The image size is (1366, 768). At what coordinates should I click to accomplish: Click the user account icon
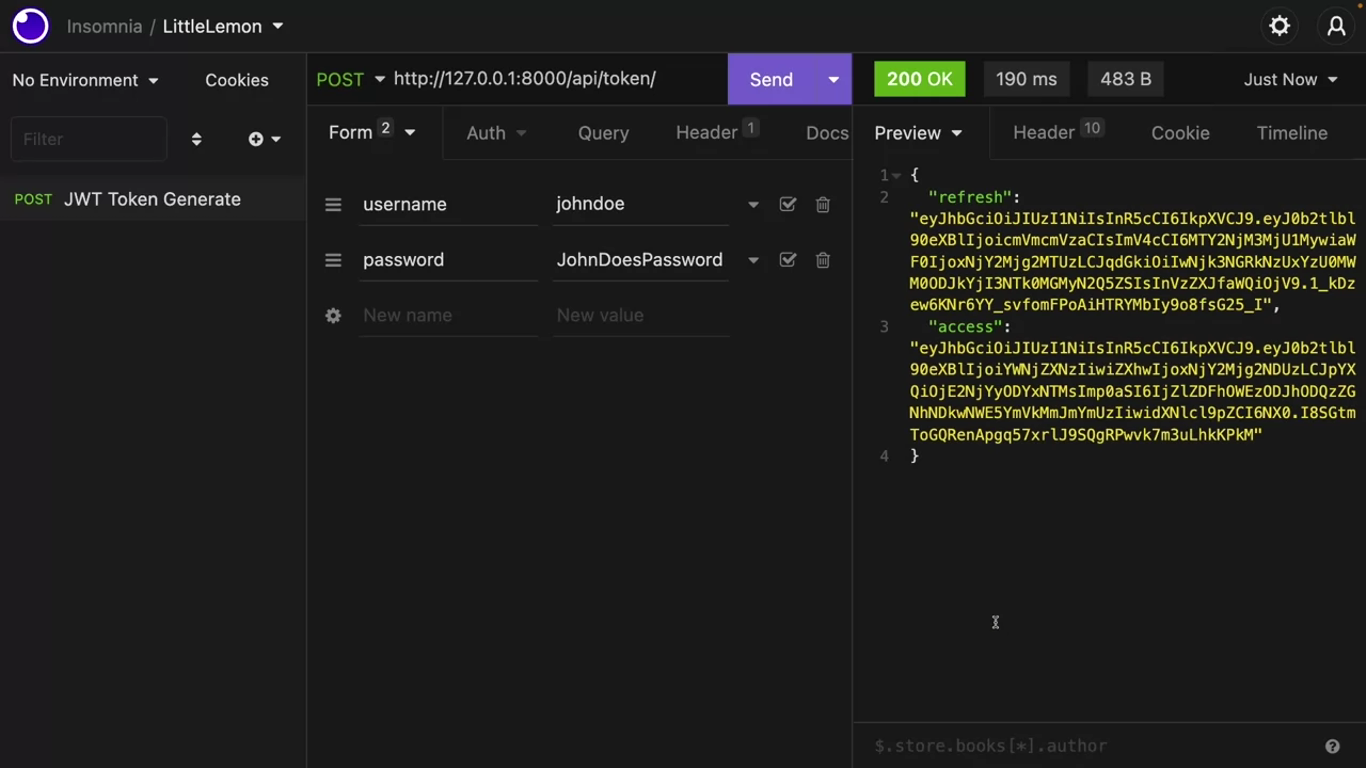tap(1336, 27)
